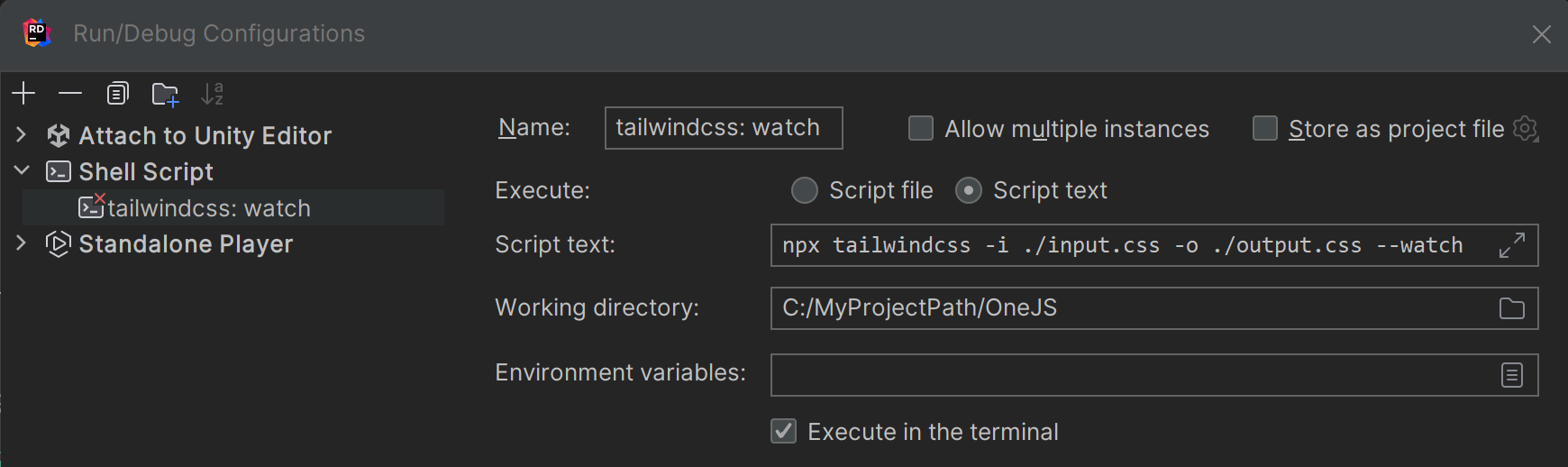This screenshot has height=467, width=1568.
Task: Expand the Standalone Player node
Action: [x=22, y=243]
